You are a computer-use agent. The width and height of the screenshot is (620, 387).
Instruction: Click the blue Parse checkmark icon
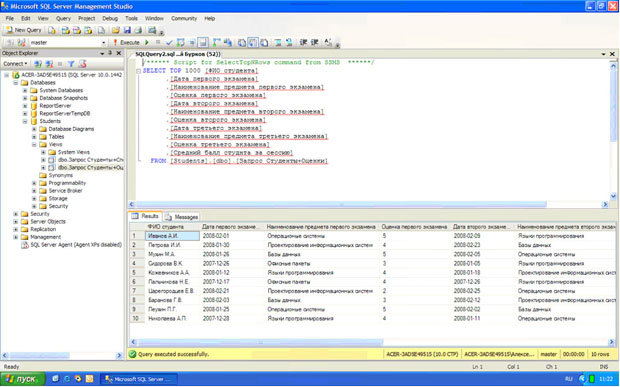(x=169, y=42)
